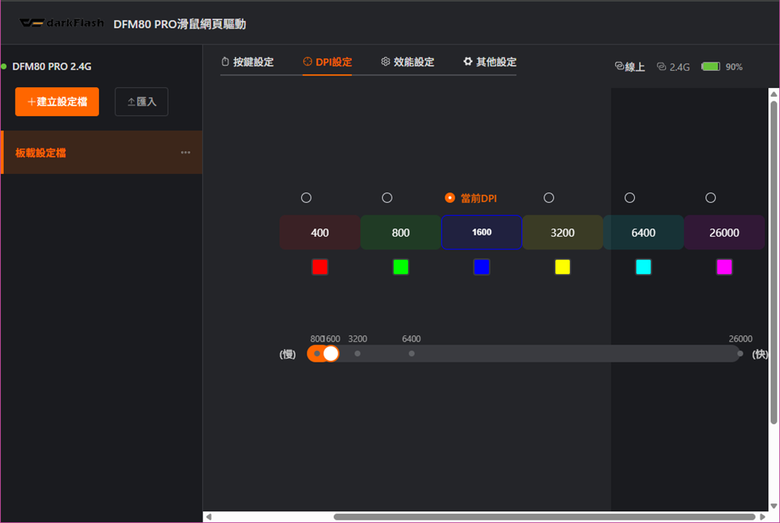Open the magenta color swatch under 26000
780x523 pixels.
click(724, 267)
